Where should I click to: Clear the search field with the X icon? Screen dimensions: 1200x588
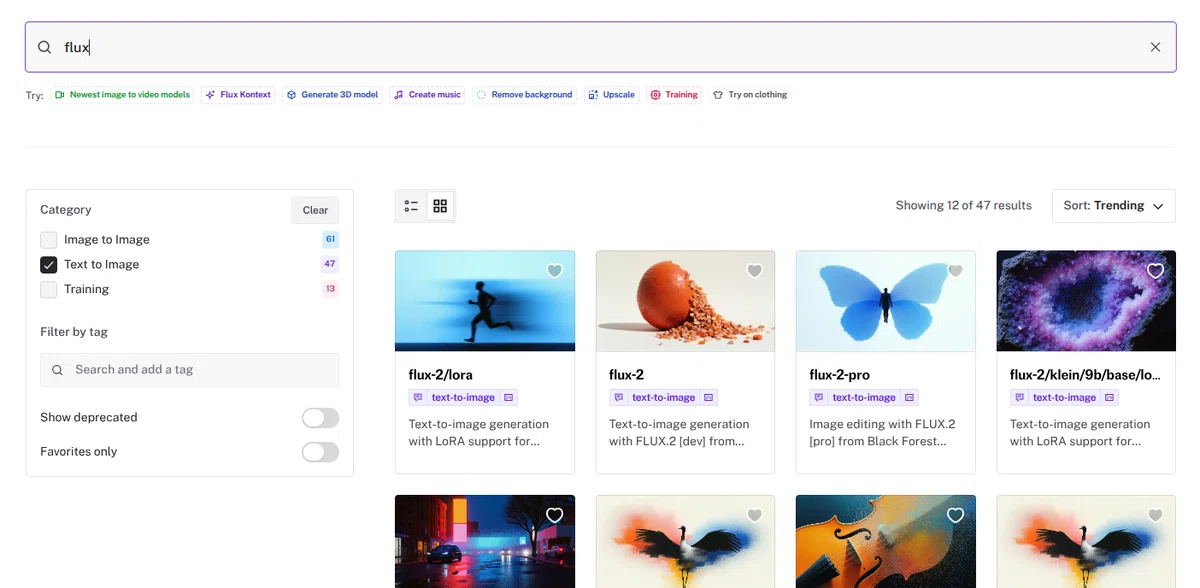(1155, 47)
